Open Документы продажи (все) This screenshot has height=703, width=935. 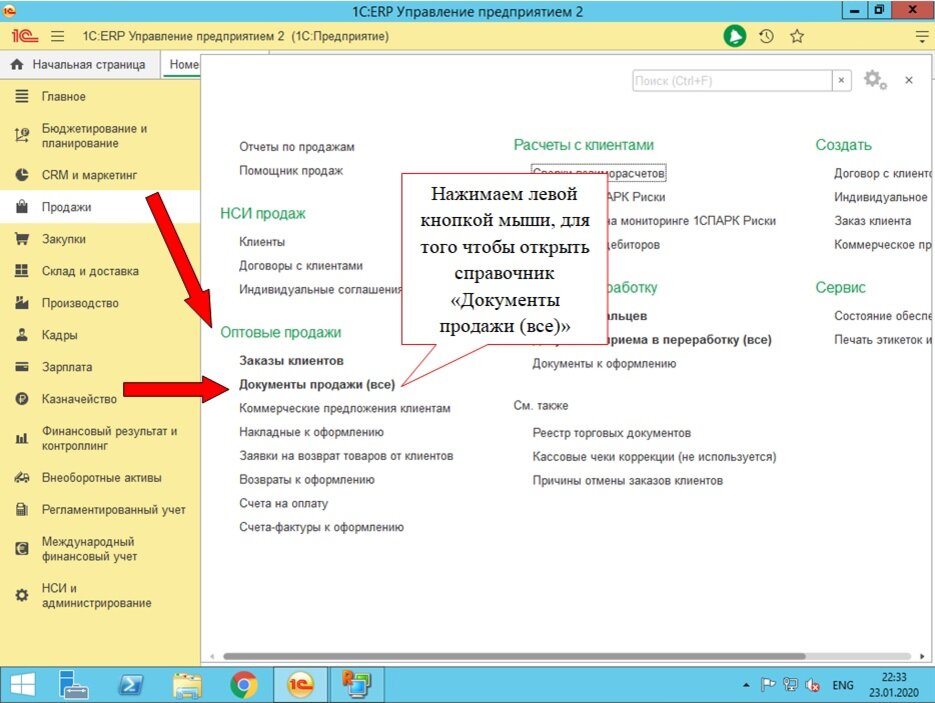click(x=317, y=385)
